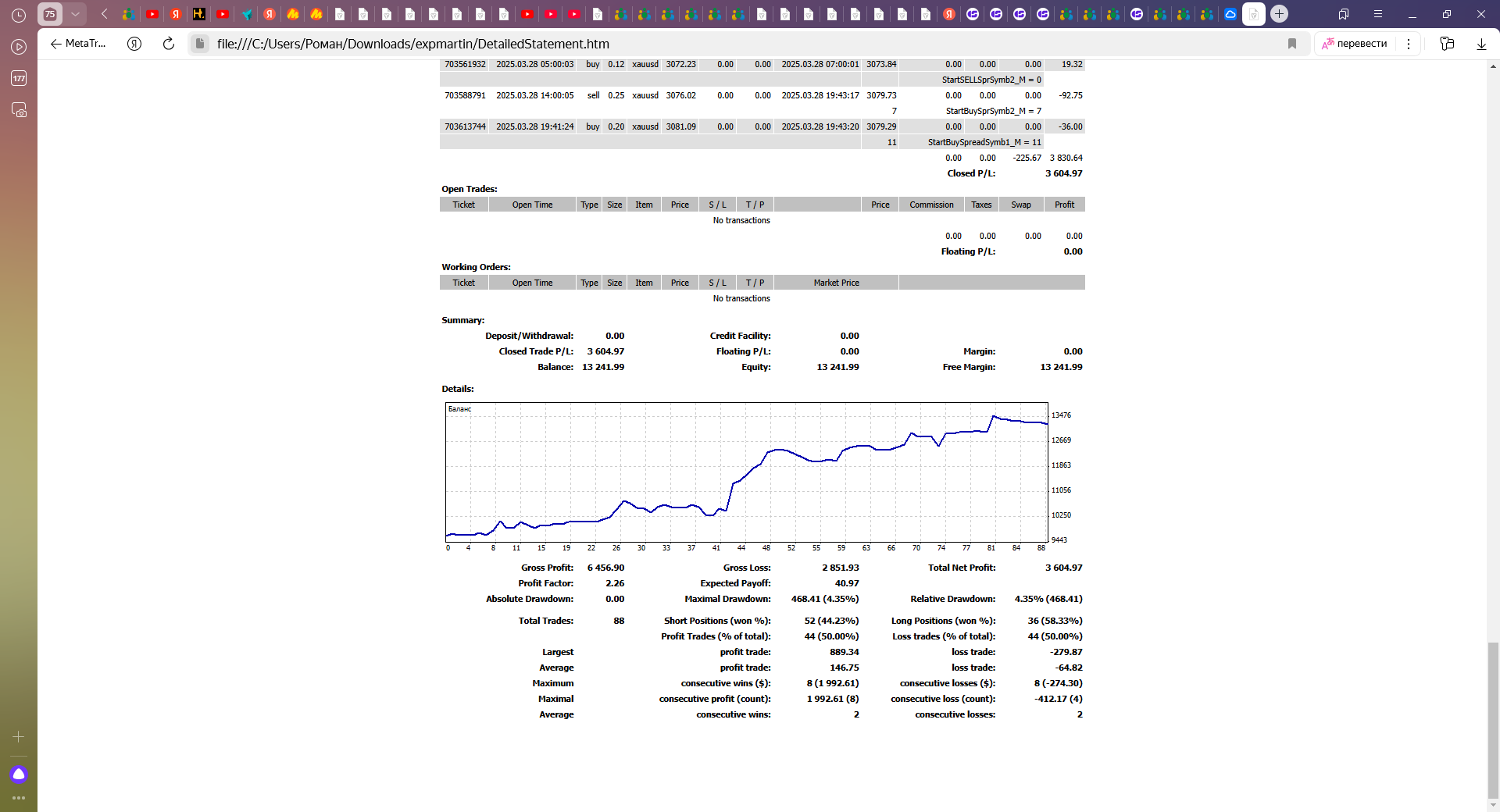Click the consecutive loss value -412.17 (4)

tap(1059, 699)
